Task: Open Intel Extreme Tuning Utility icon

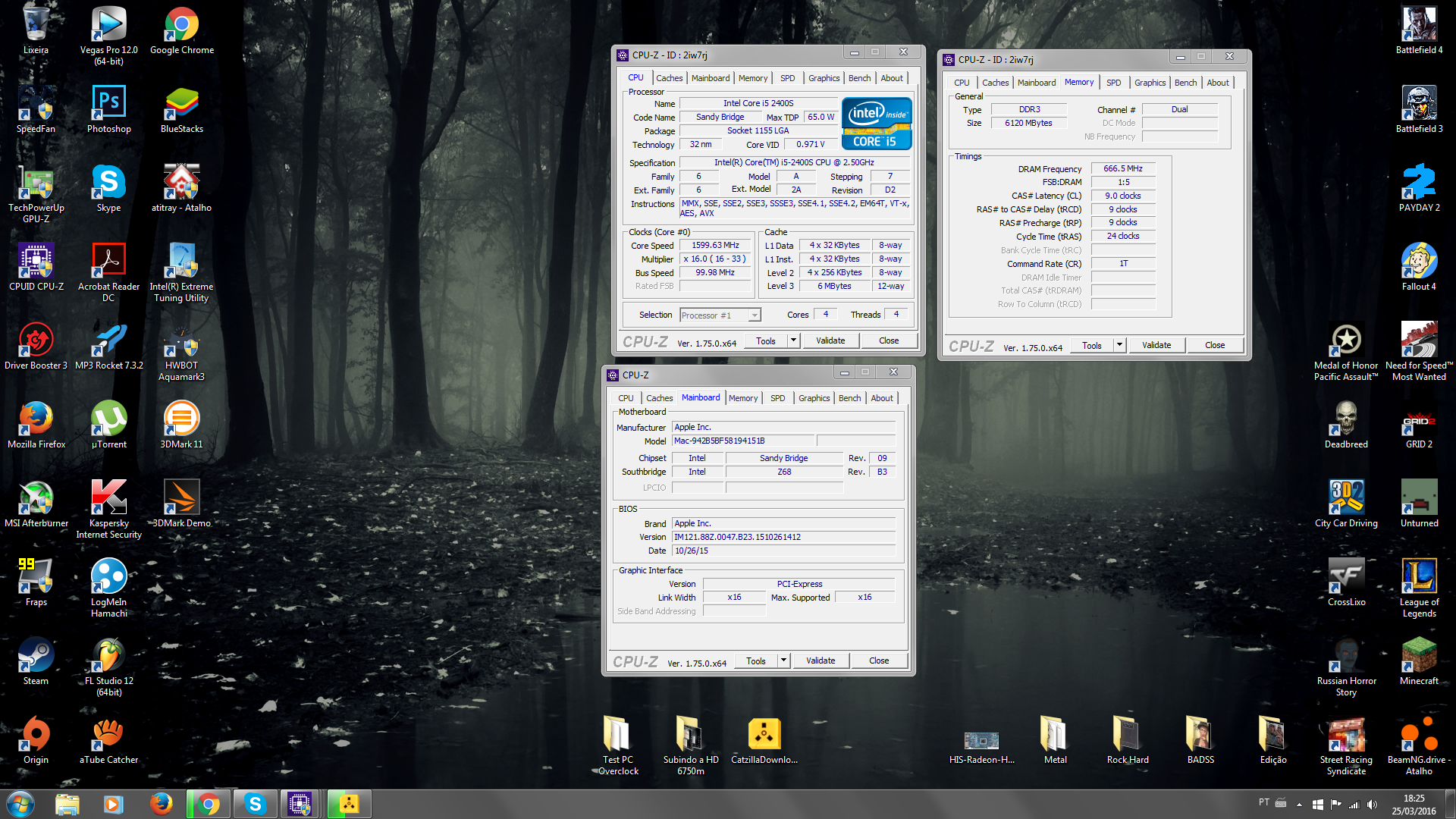Action: (182, 272)
